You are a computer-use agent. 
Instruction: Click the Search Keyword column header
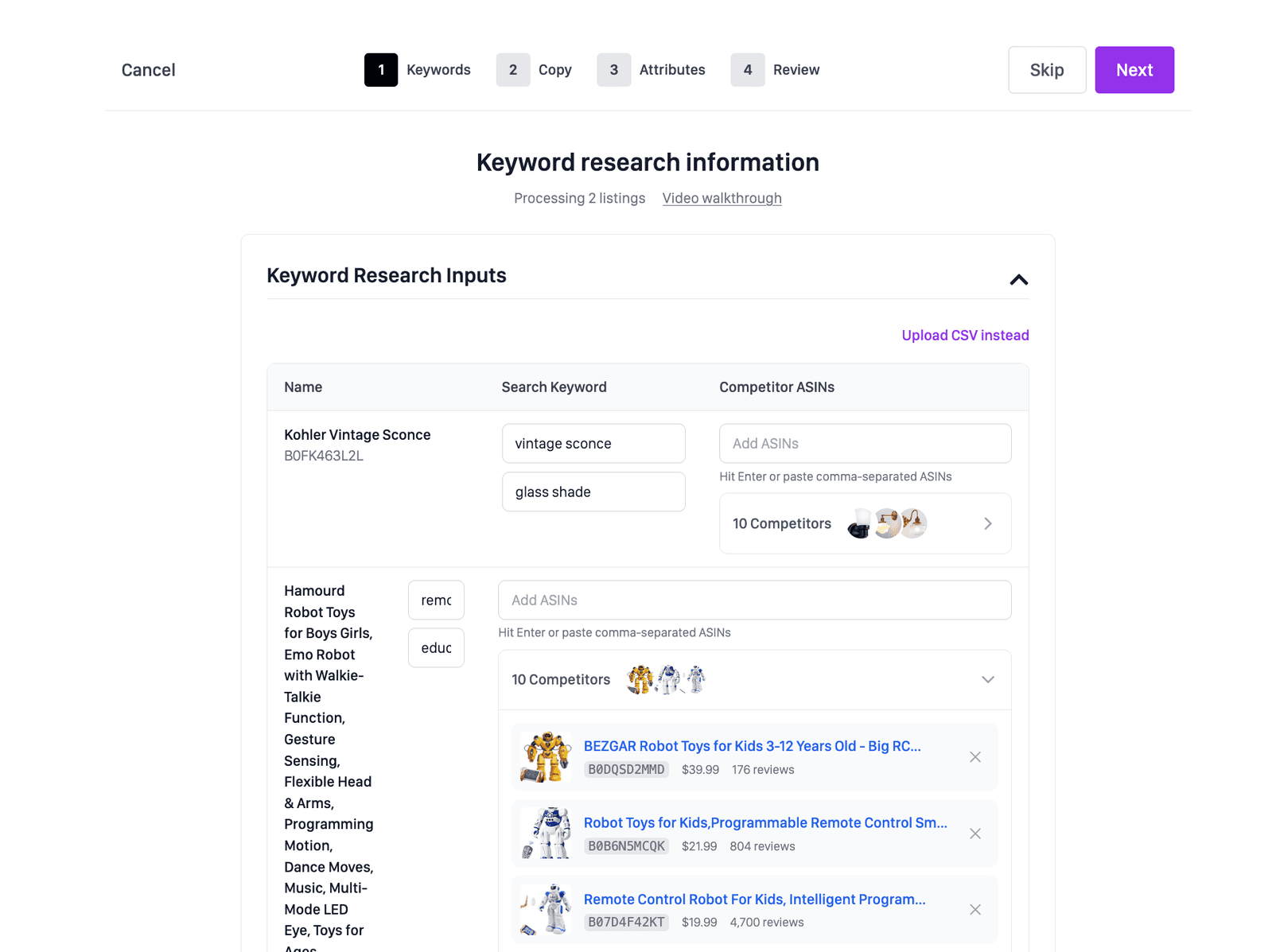click(x=554, y=387)
